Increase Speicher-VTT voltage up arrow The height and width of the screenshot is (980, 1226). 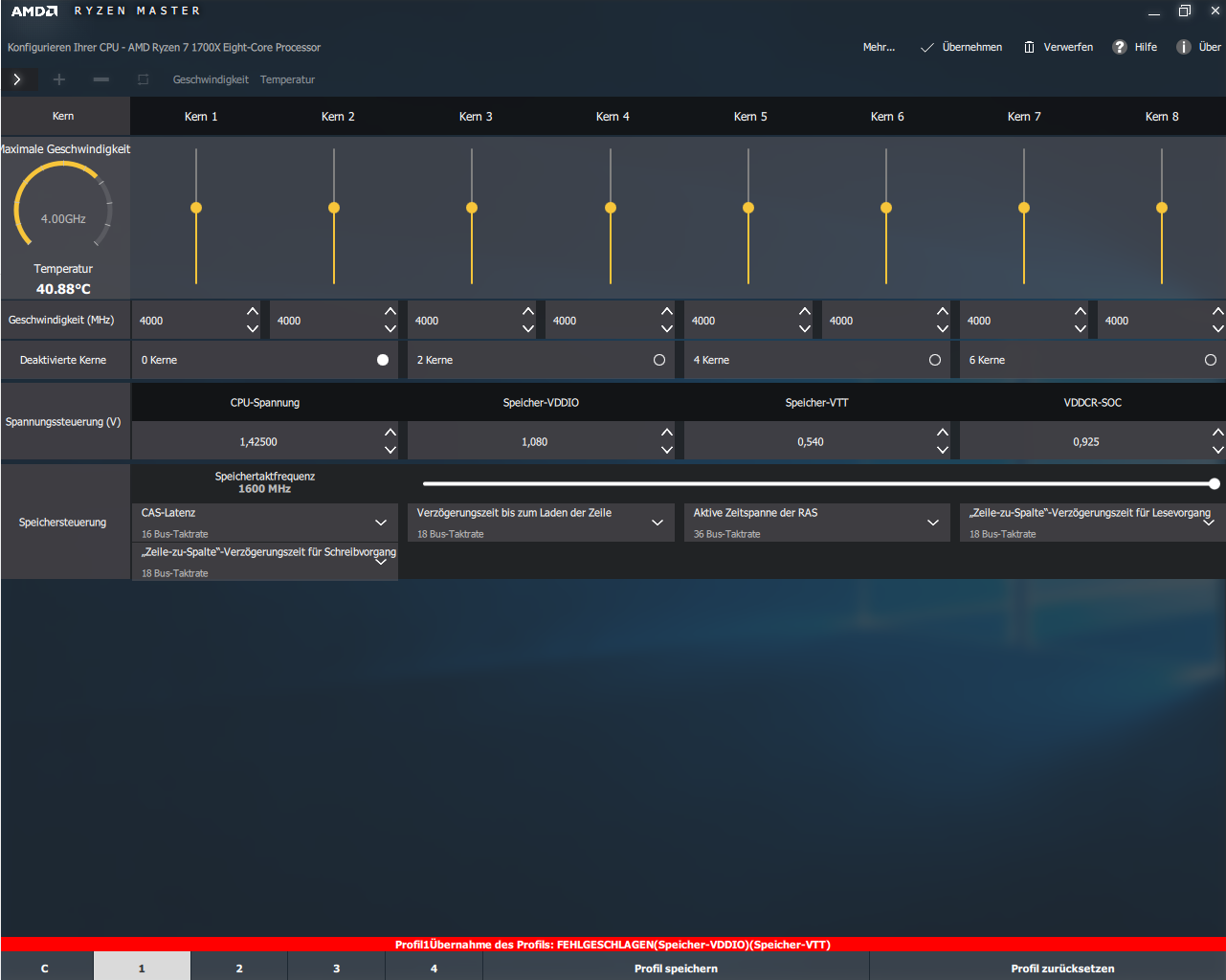pos(943,433)
